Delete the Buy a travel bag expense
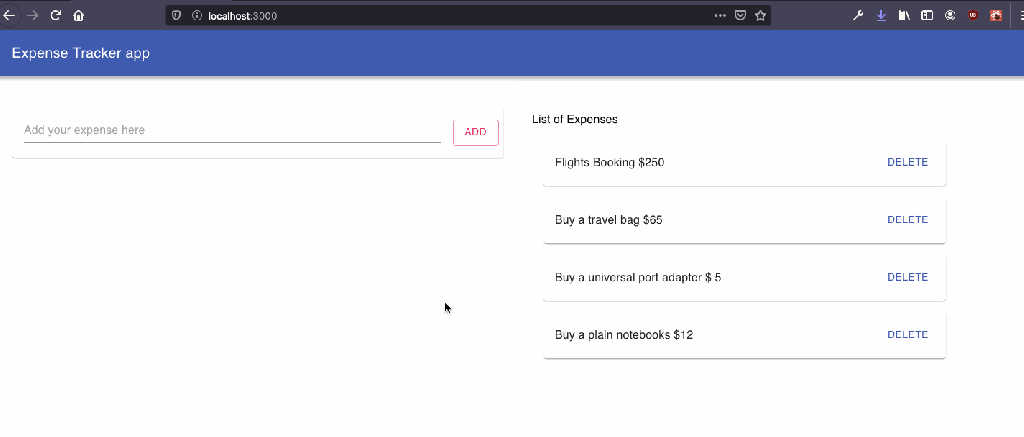Viewport: 1024px width, 437px height. tap(907, 220)
